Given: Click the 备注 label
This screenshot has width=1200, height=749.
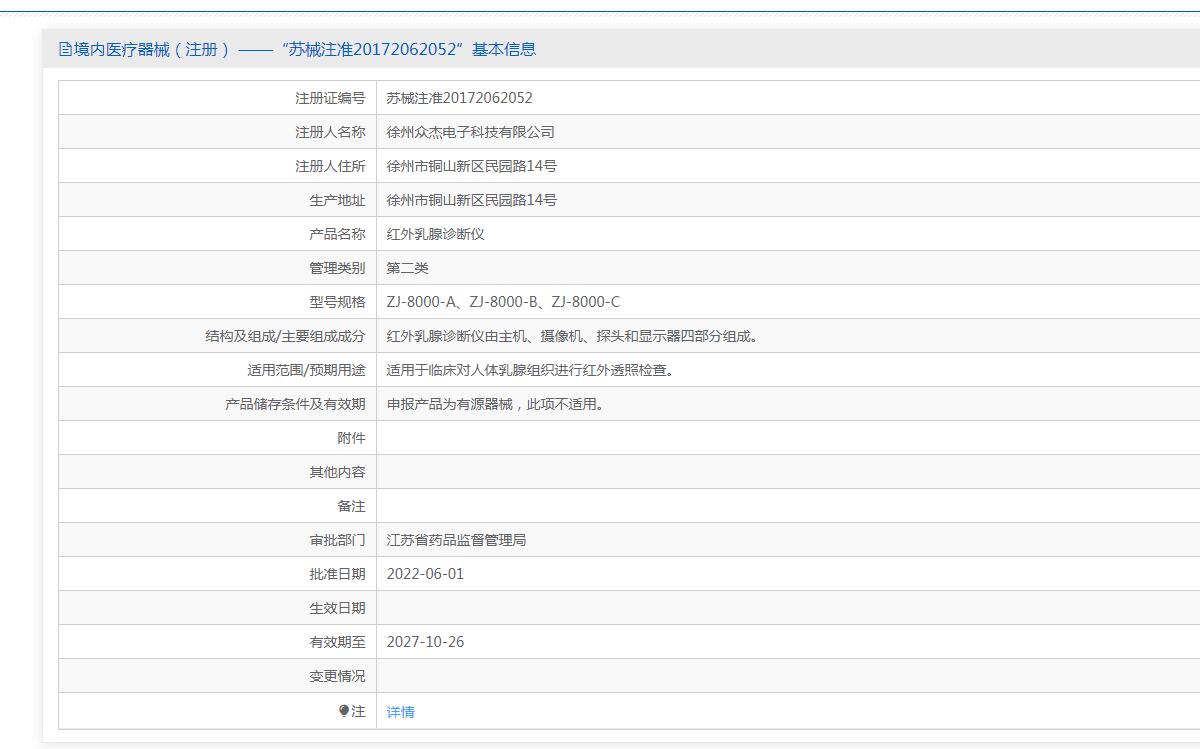Looking at the screenshot, I should tap(351, 506).
